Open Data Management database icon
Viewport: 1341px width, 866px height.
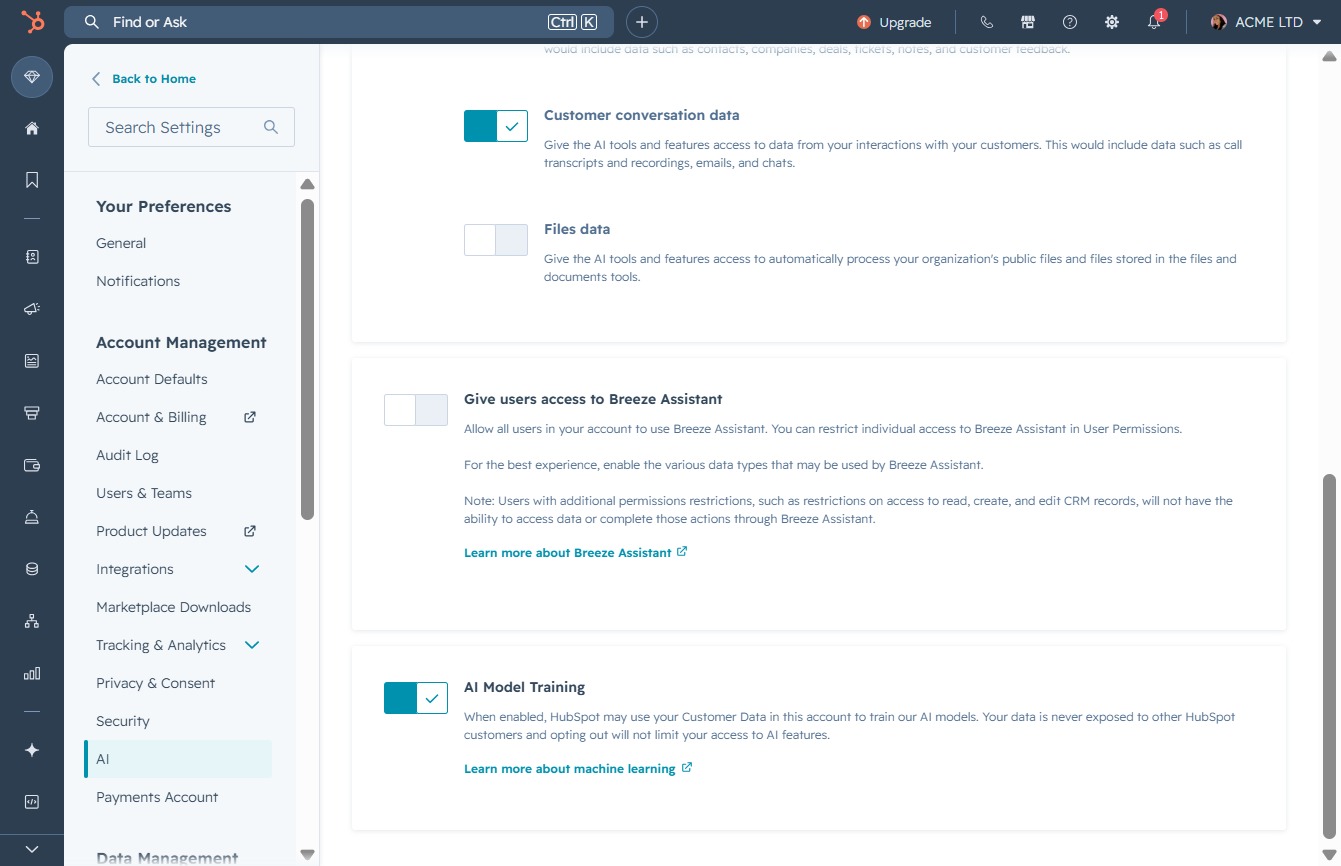[x=32, y=569]
